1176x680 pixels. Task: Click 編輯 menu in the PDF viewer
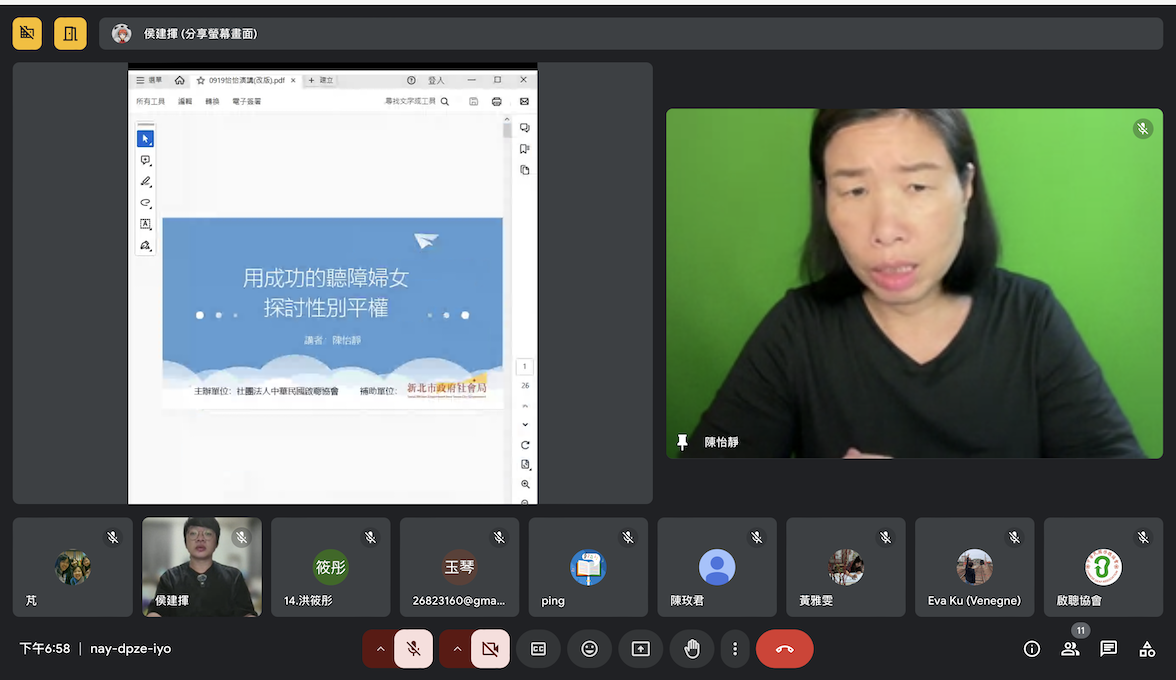[185, 101]
